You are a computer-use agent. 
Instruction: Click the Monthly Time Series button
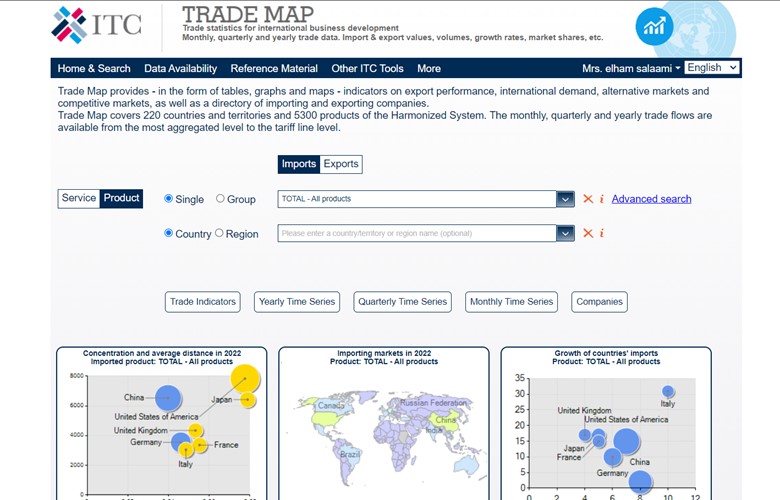click(x=511, y=302)
